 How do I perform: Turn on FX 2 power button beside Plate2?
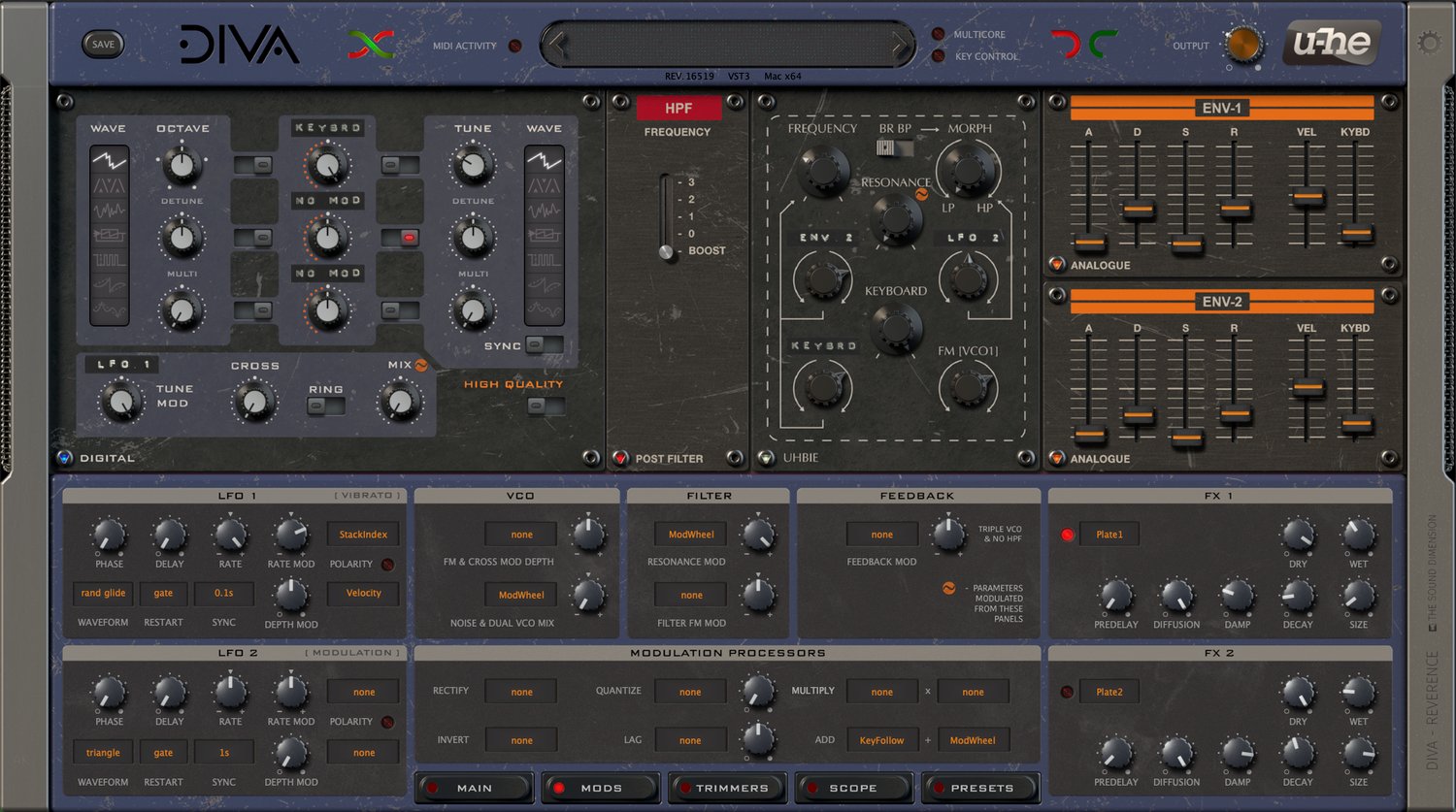[1067, 692]
